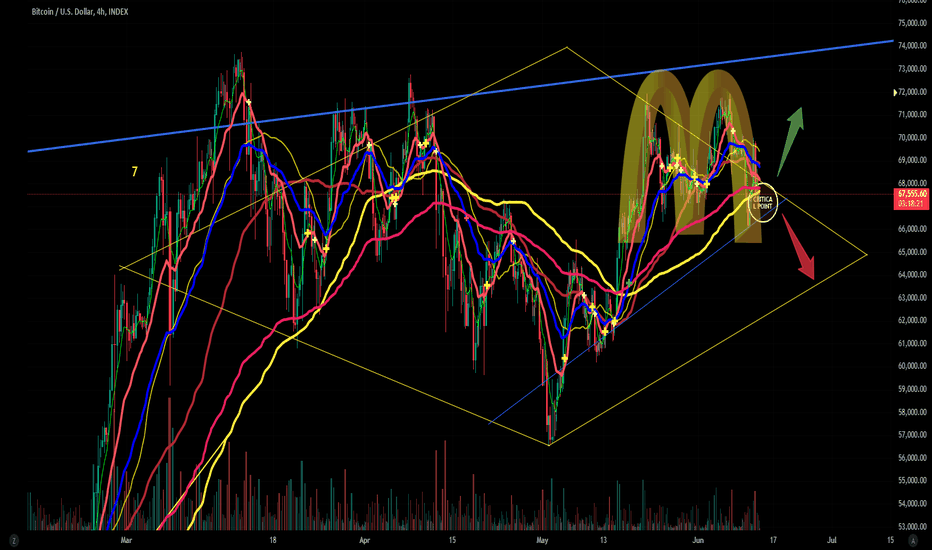
Task: Click the 62,000.00 price axis label
Action: 912,320
